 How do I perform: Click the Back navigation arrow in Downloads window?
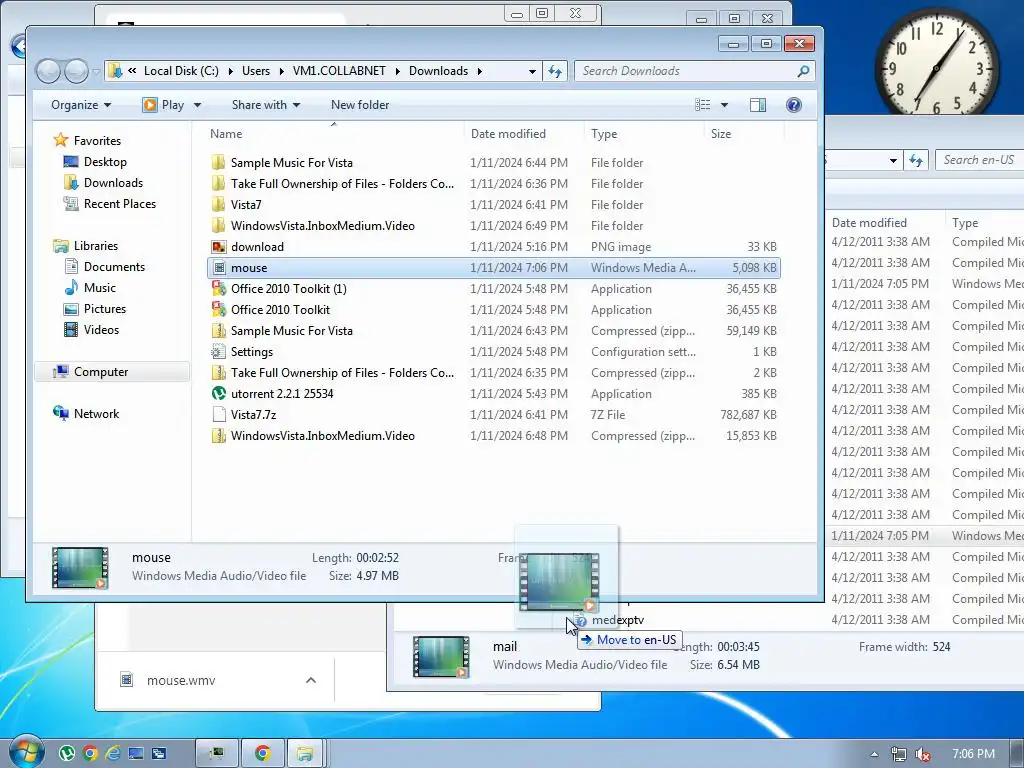[x=48, y=71]
